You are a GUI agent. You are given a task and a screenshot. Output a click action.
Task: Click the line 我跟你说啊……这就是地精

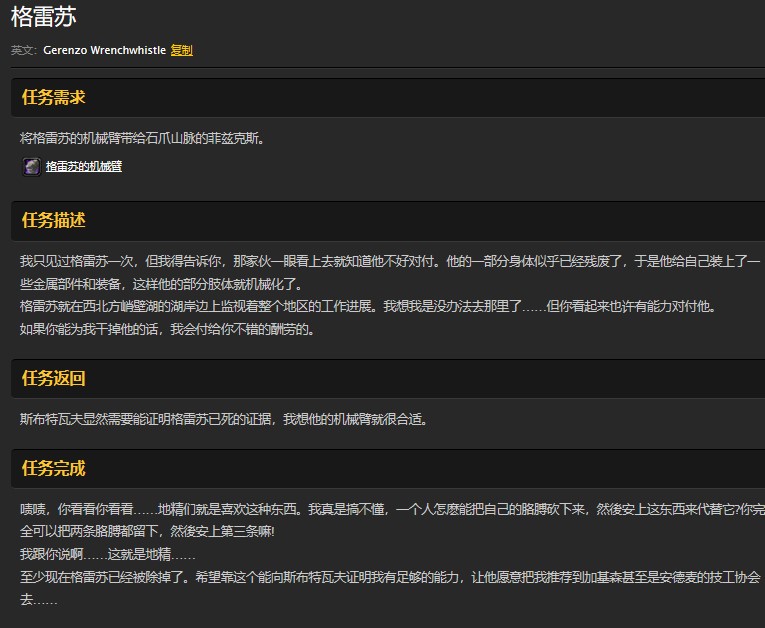(108, 554)
